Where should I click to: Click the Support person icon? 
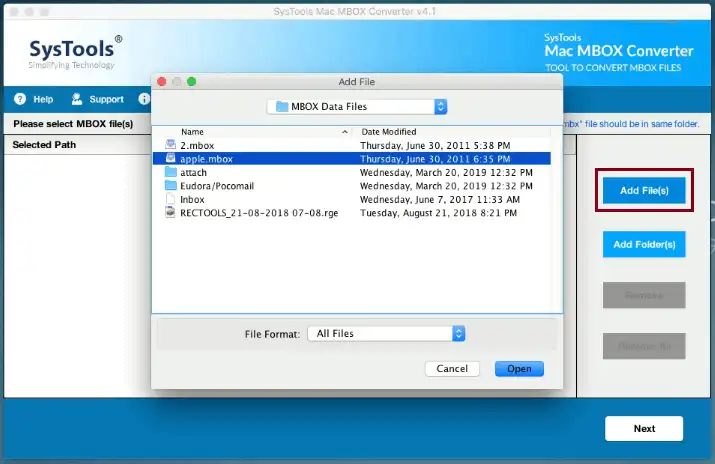77,99
